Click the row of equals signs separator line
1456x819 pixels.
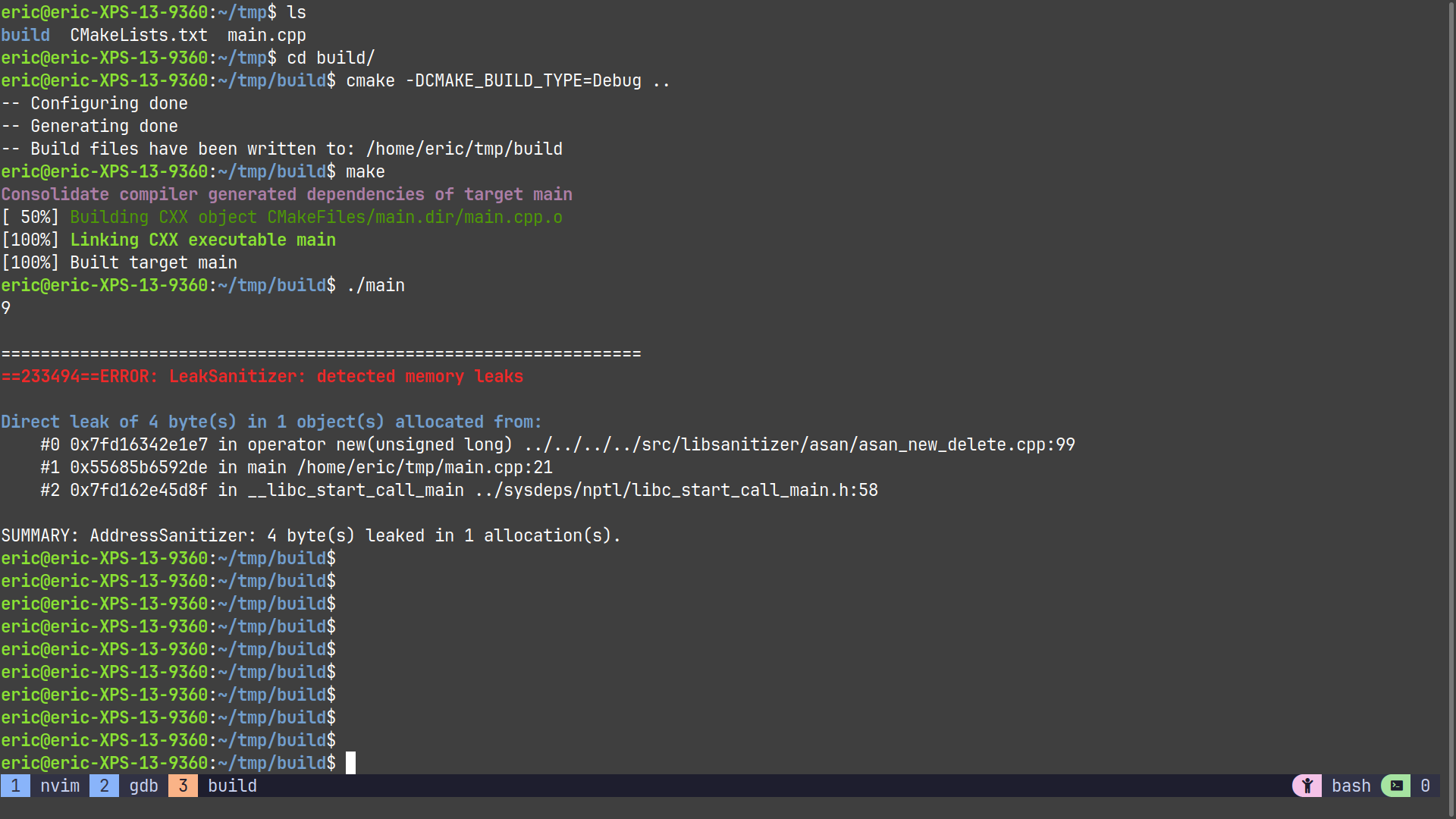pos(321,353)
